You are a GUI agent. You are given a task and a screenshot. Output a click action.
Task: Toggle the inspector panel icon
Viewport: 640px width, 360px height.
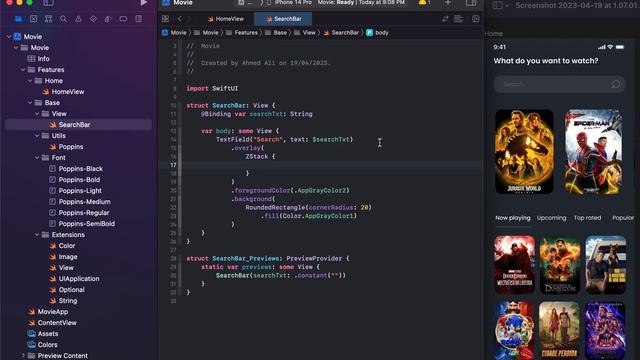tap(471, 3)
